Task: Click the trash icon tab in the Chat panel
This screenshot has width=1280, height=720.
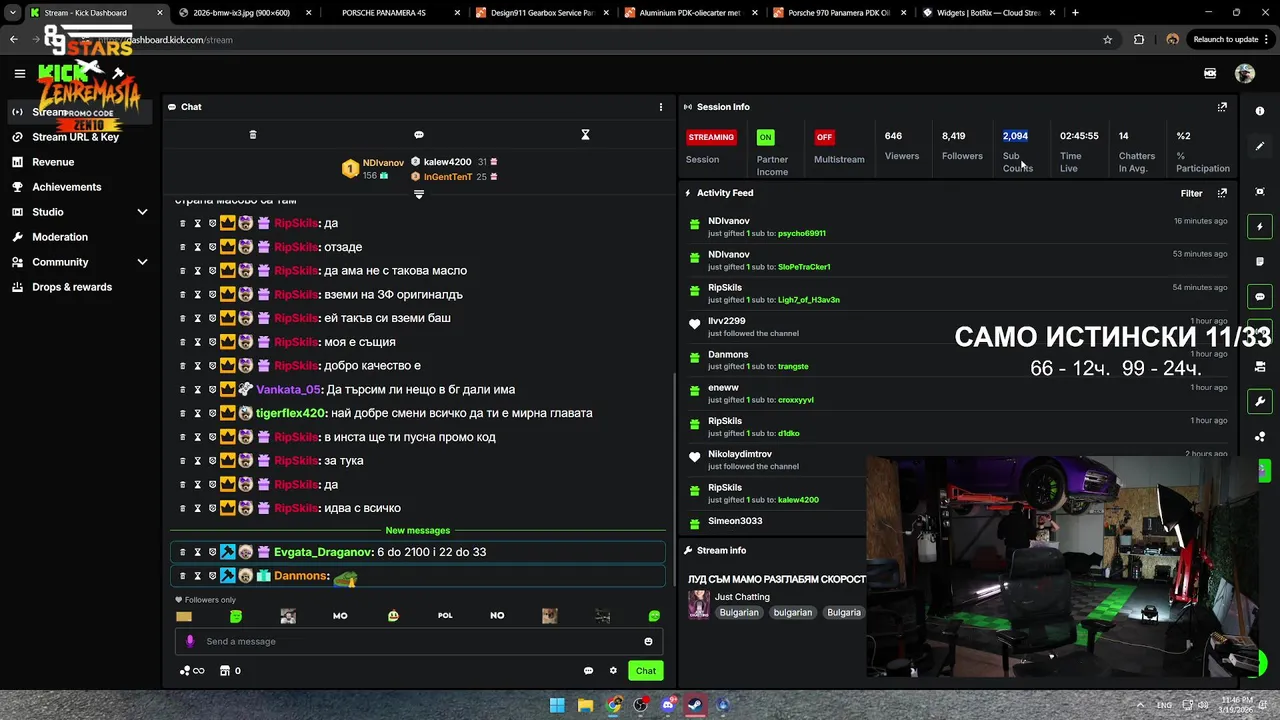Action: click(x=253, y=135)
